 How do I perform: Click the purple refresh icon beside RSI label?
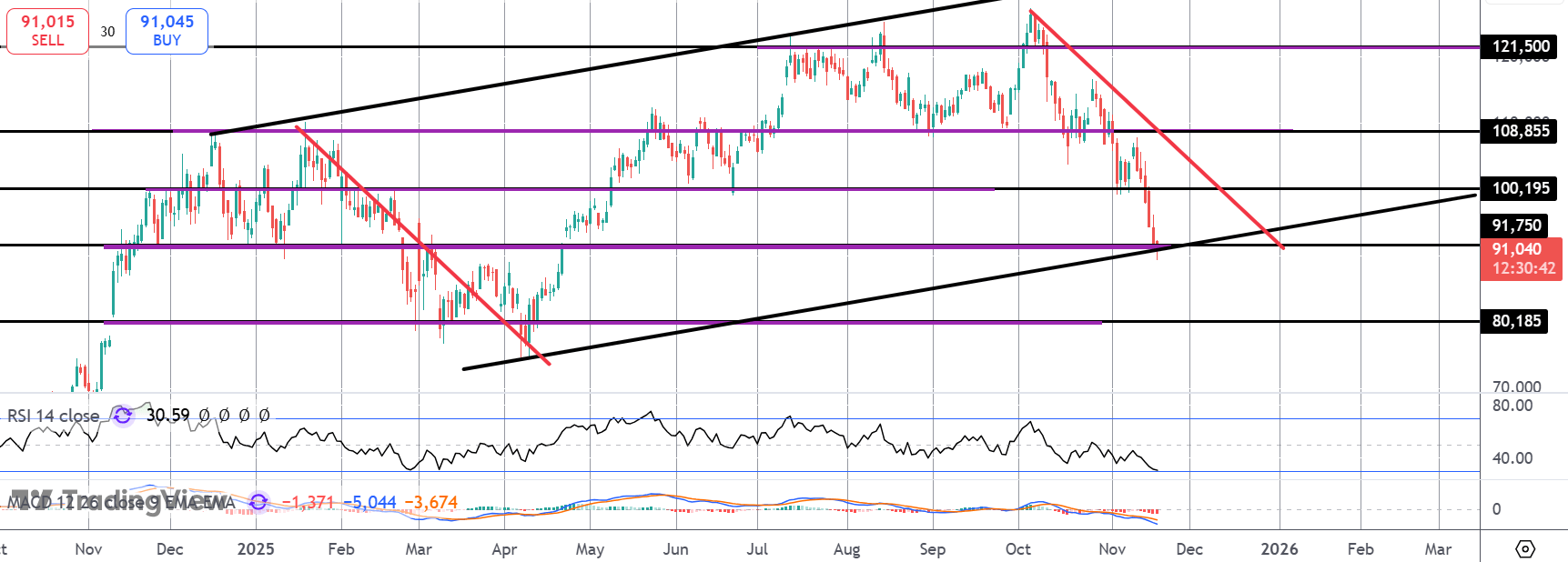123,416
